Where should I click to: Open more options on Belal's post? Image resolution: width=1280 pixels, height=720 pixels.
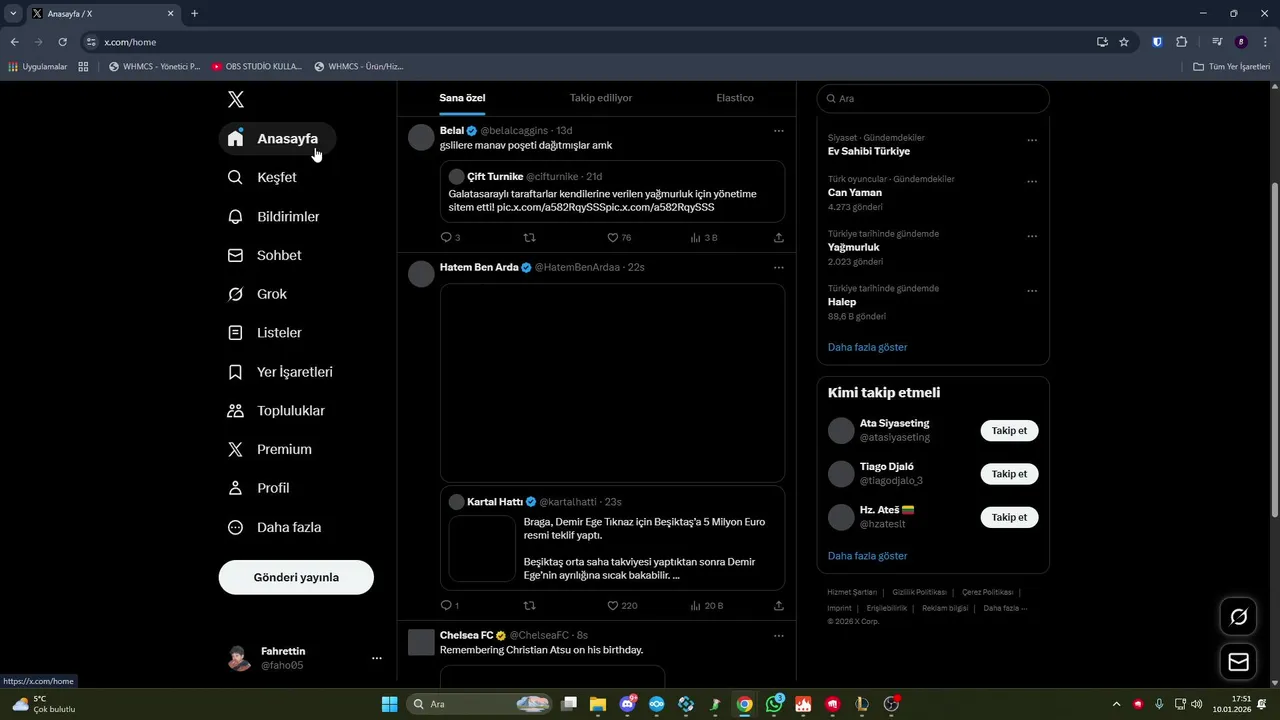coord(779,131)
